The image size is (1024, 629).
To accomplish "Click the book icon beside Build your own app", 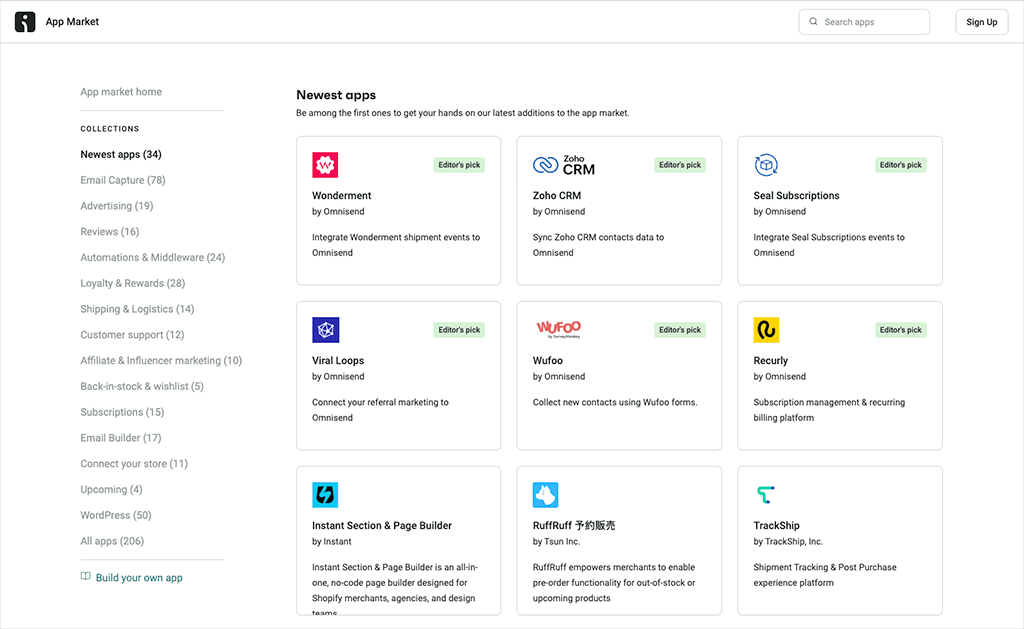I will point(86,577).
